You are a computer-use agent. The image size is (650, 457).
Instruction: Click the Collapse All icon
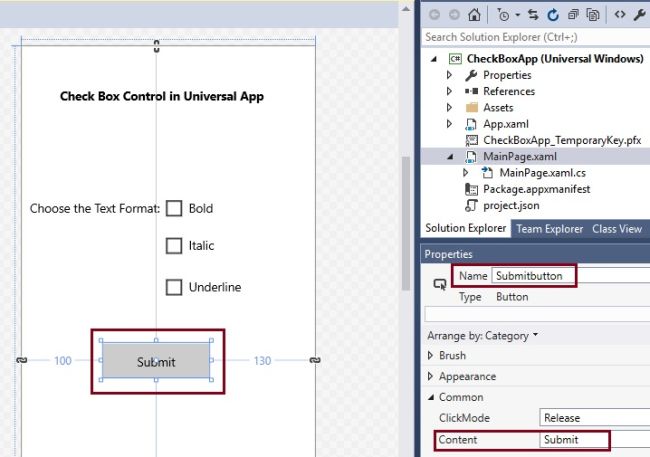click(x=573, y=15)
